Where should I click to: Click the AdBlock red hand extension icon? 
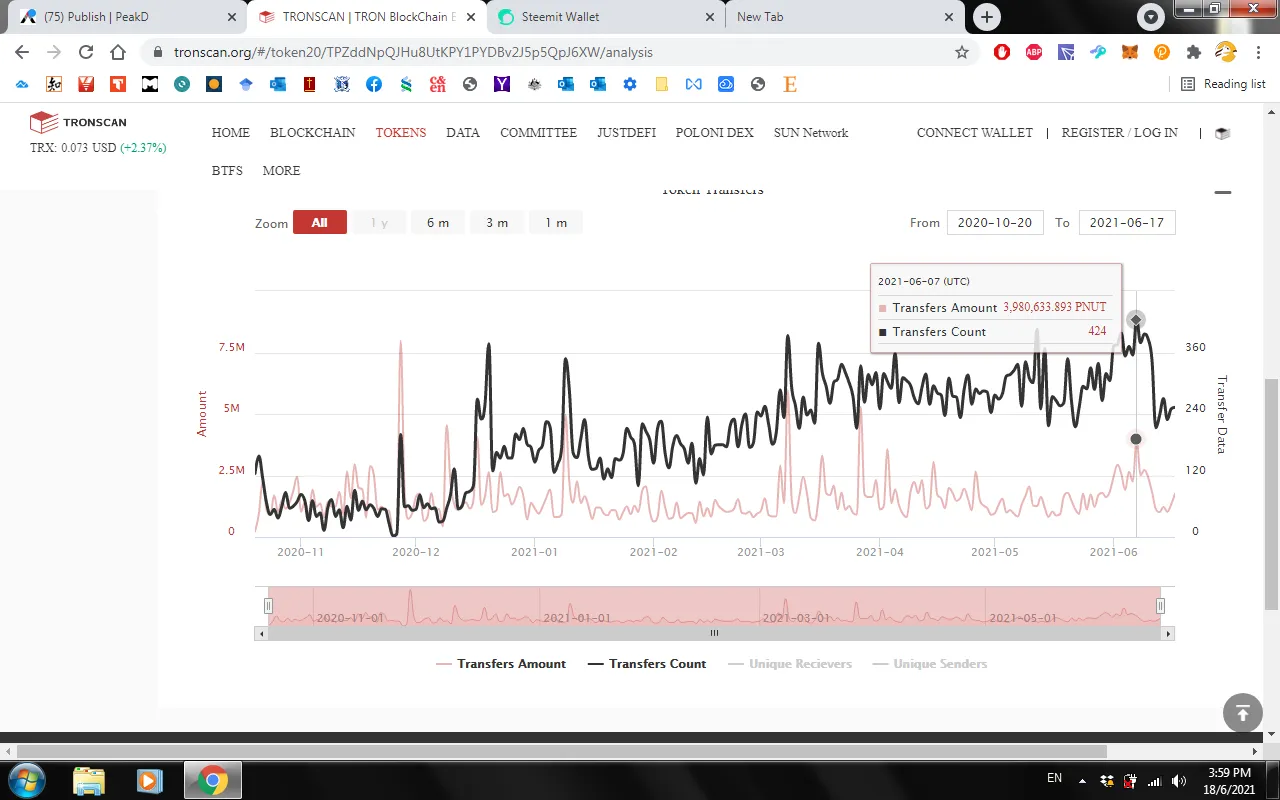click(1002, 52)
